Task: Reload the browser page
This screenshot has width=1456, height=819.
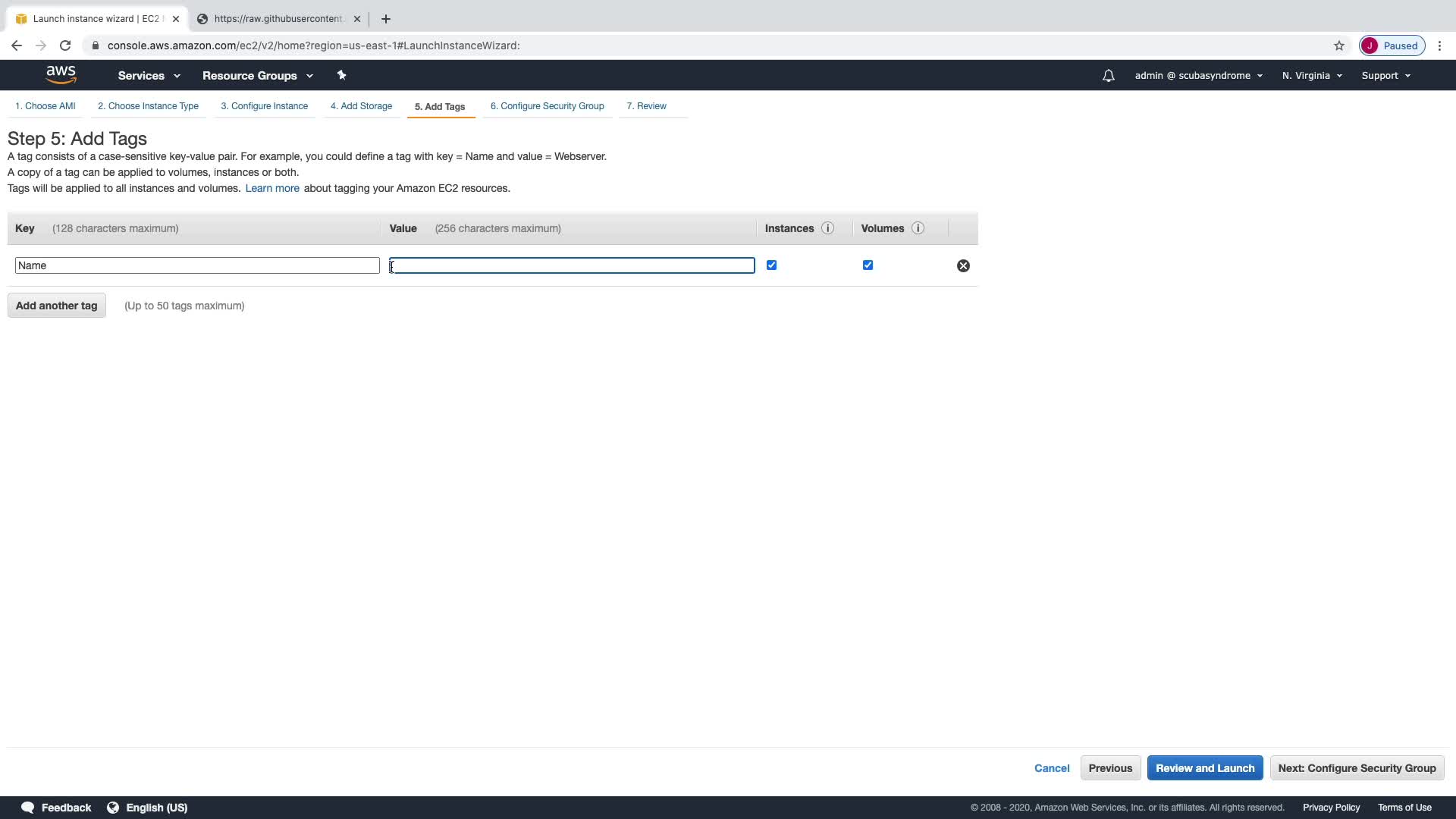Action: click(65, 45)
